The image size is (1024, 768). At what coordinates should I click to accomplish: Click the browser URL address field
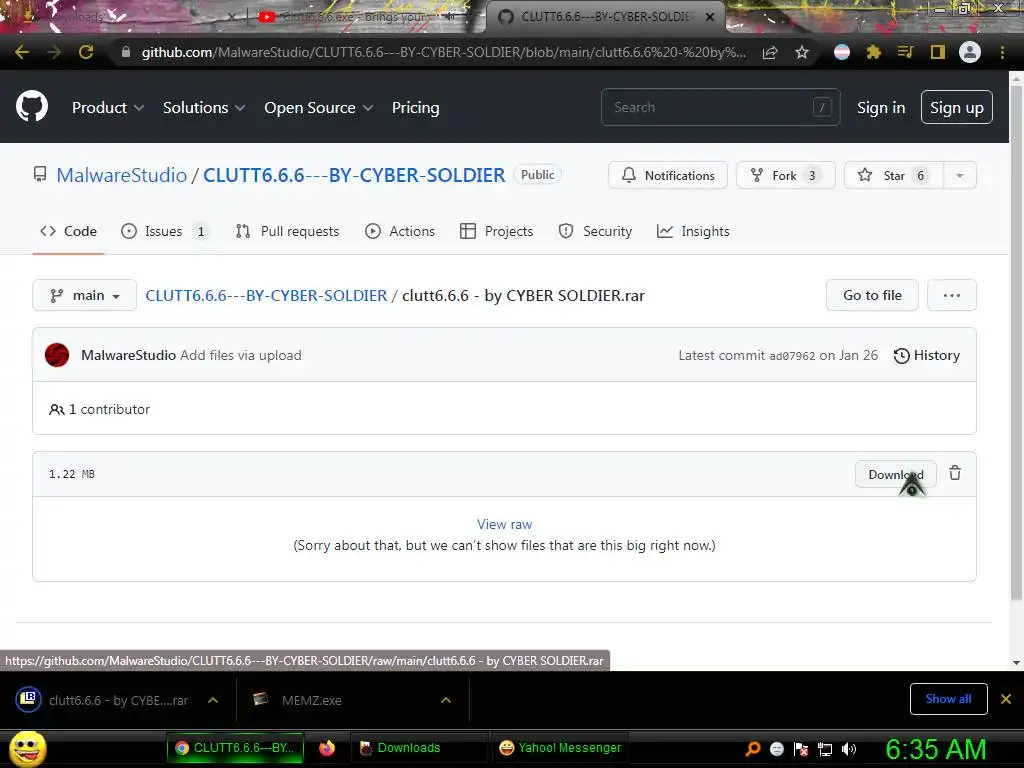click(x=443, y=52)
